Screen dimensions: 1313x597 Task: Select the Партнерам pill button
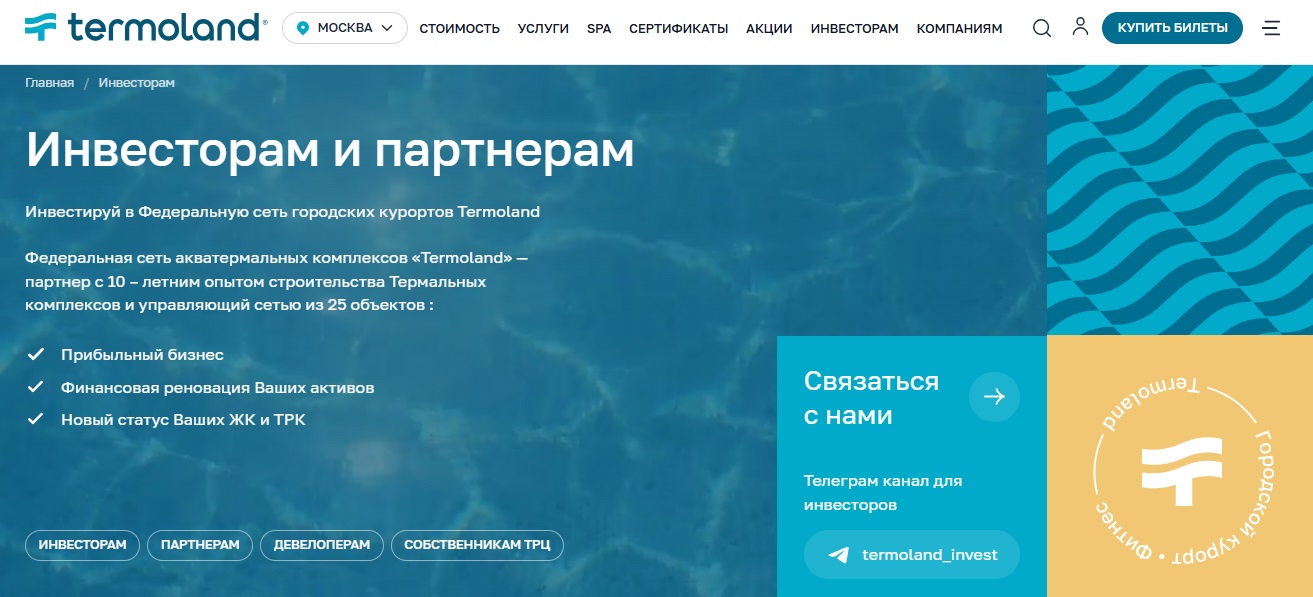point(200,545)
